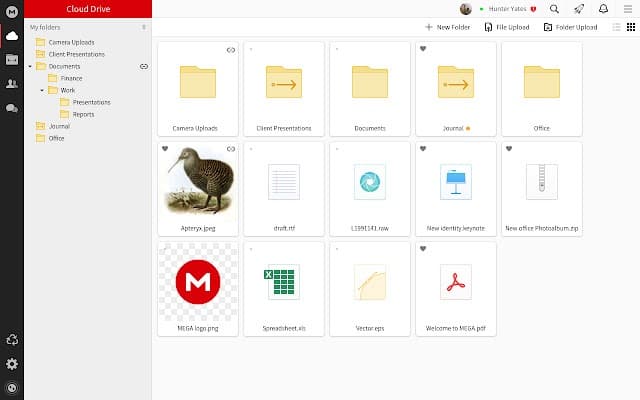Open the Cloud Drive sidebar icon
Viewport: 640px width, 400px height.
[x=12, y=36]
